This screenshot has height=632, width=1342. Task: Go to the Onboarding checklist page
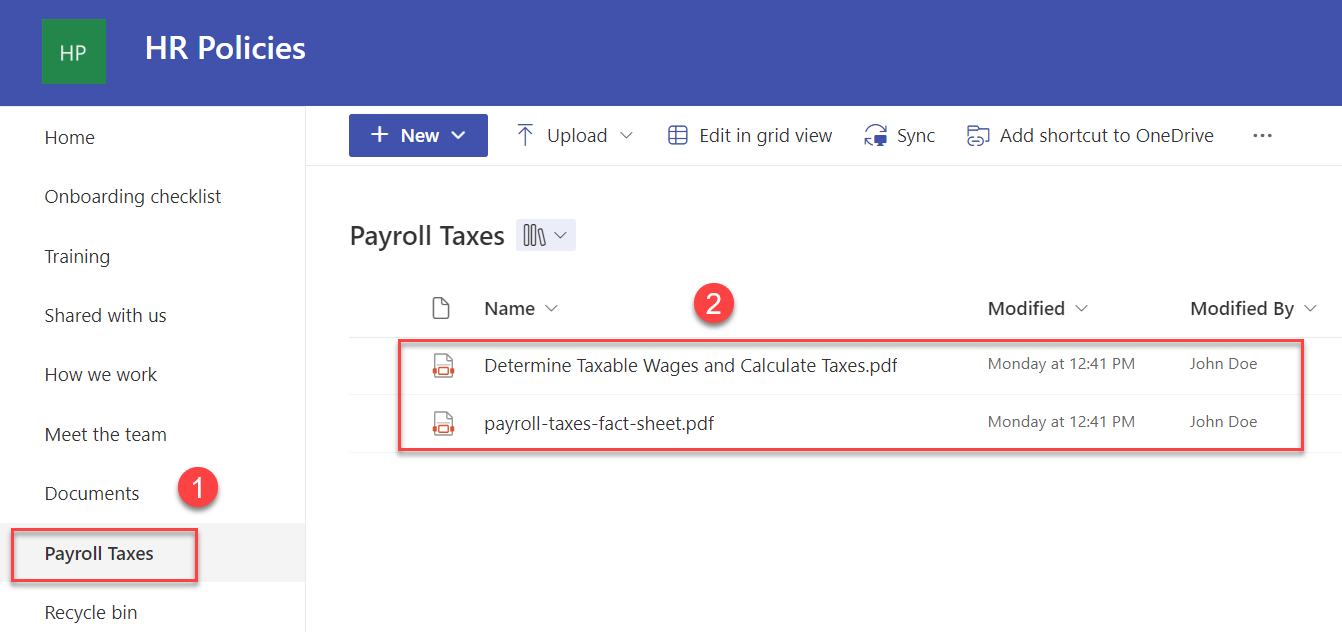pos(132,196)
